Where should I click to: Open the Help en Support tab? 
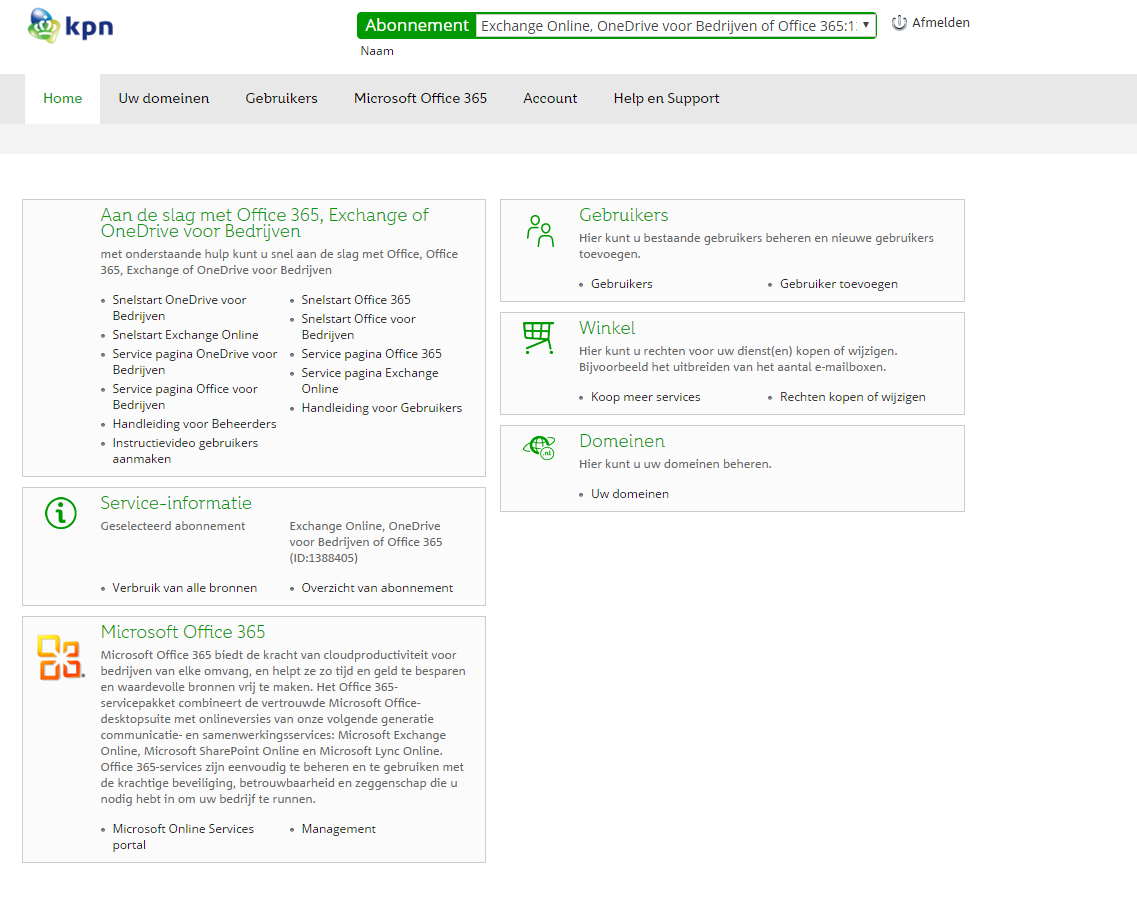[666, 98]
